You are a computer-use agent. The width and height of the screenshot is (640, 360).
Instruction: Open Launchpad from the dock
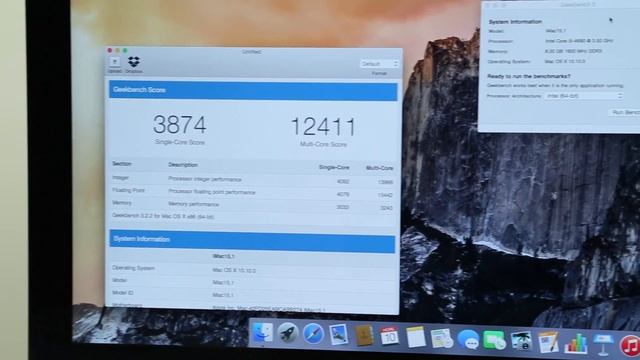(288, 334)
